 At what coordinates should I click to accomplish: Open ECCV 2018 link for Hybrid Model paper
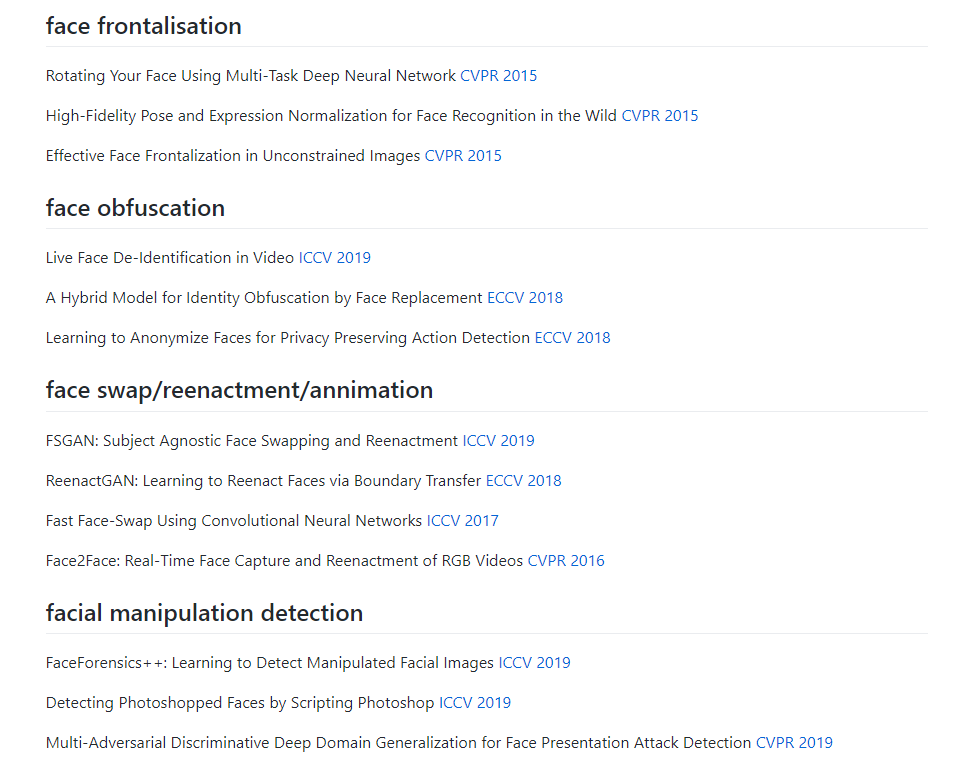[x=525, y=298]
